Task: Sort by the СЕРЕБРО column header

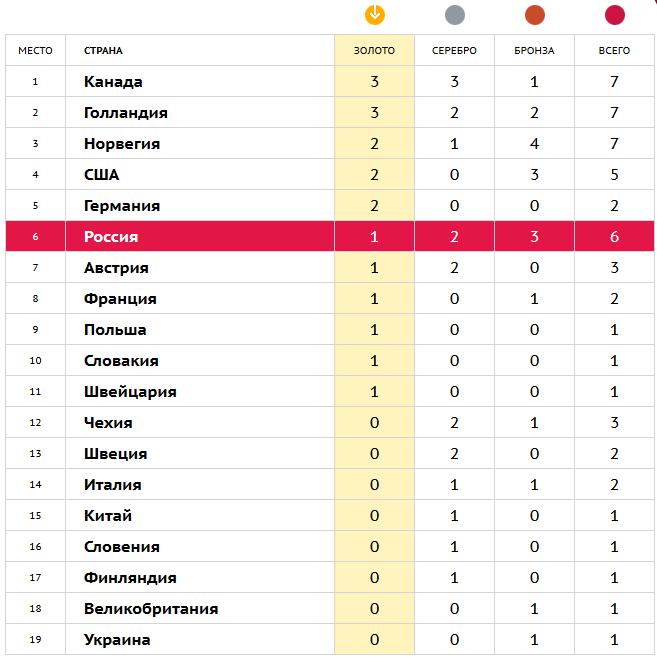Action: (454, 50)
